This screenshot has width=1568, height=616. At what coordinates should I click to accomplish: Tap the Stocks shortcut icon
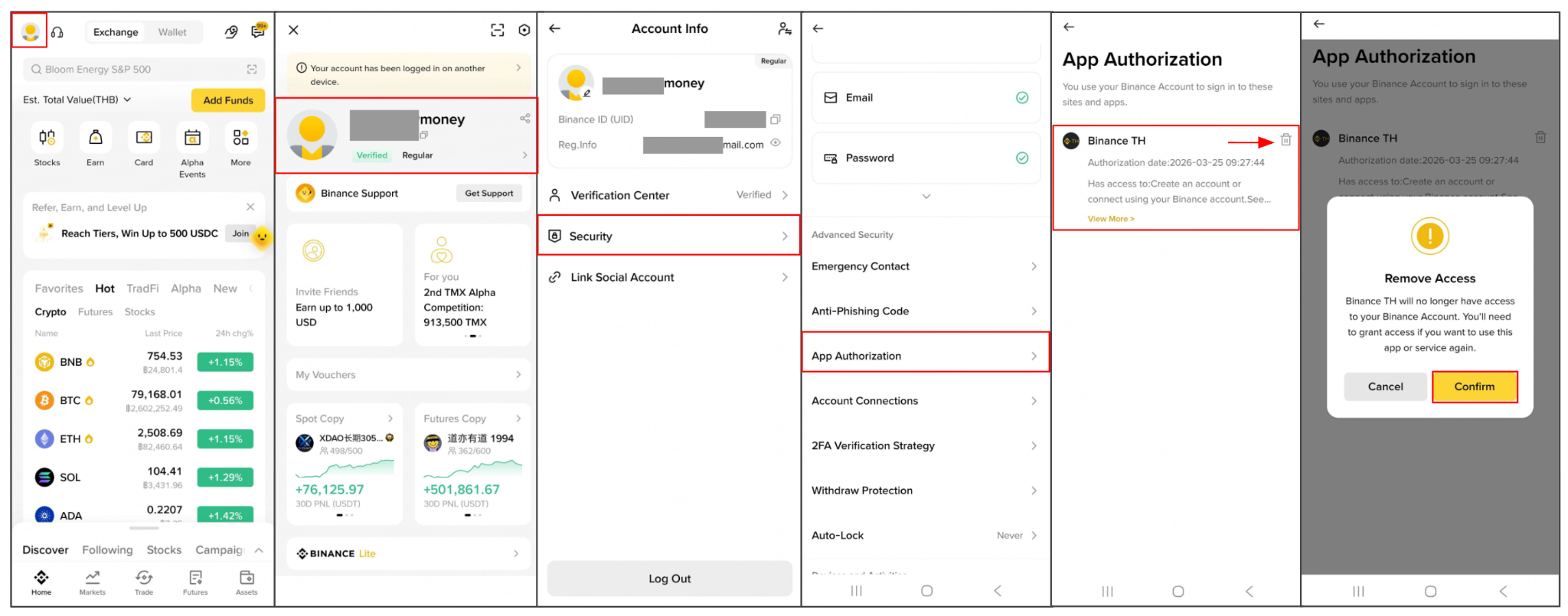[x=47, y=138]
